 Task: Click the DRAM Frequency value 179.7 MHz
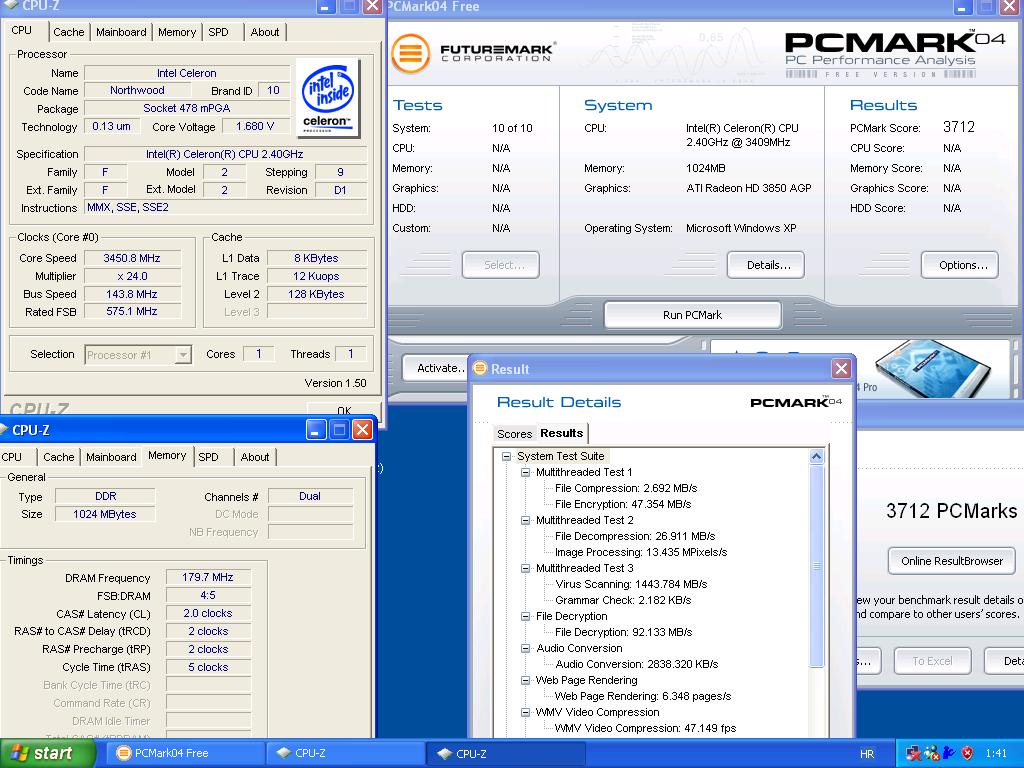208,577
